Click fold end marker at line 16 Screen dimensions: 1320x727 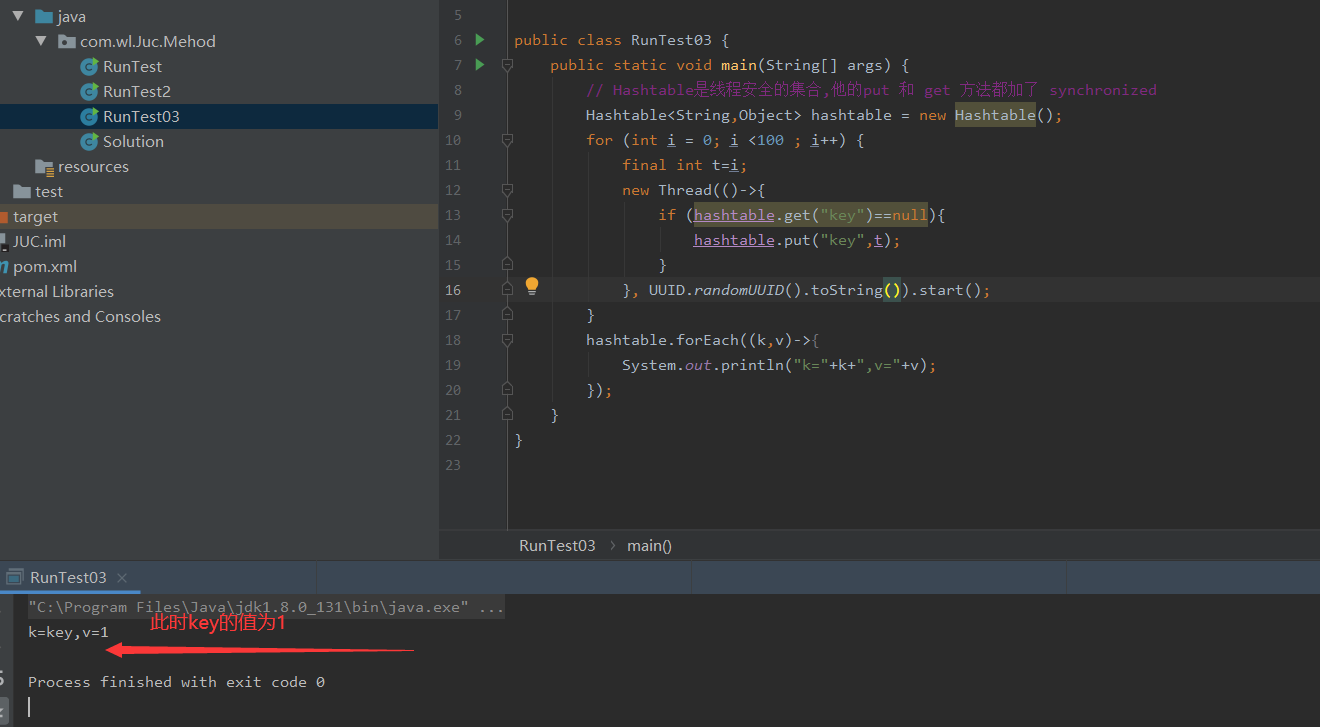(507, 289)
